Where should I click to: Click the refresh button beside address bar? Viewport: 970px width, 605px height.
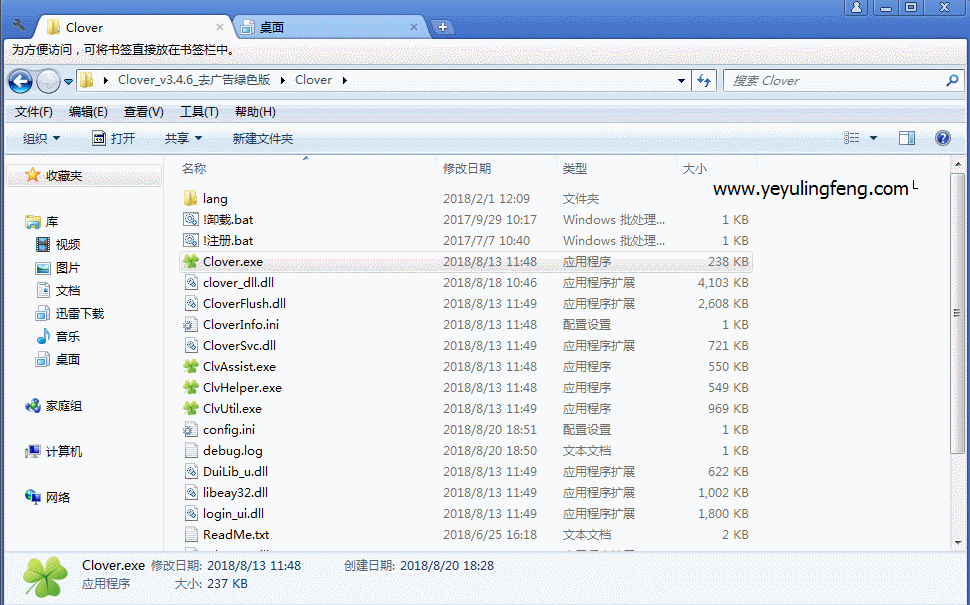point(705,81)
